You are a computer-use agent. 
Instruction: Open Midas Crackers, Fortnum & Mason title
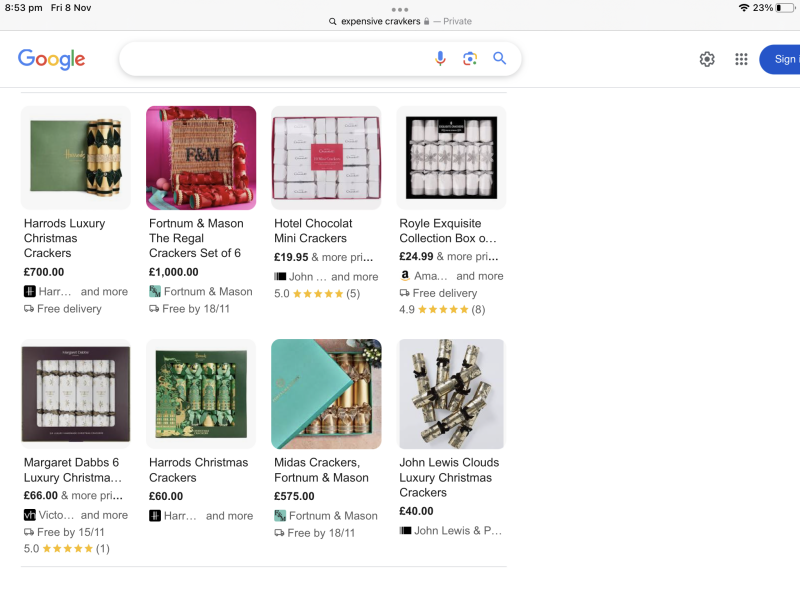[x=321, y=470]
